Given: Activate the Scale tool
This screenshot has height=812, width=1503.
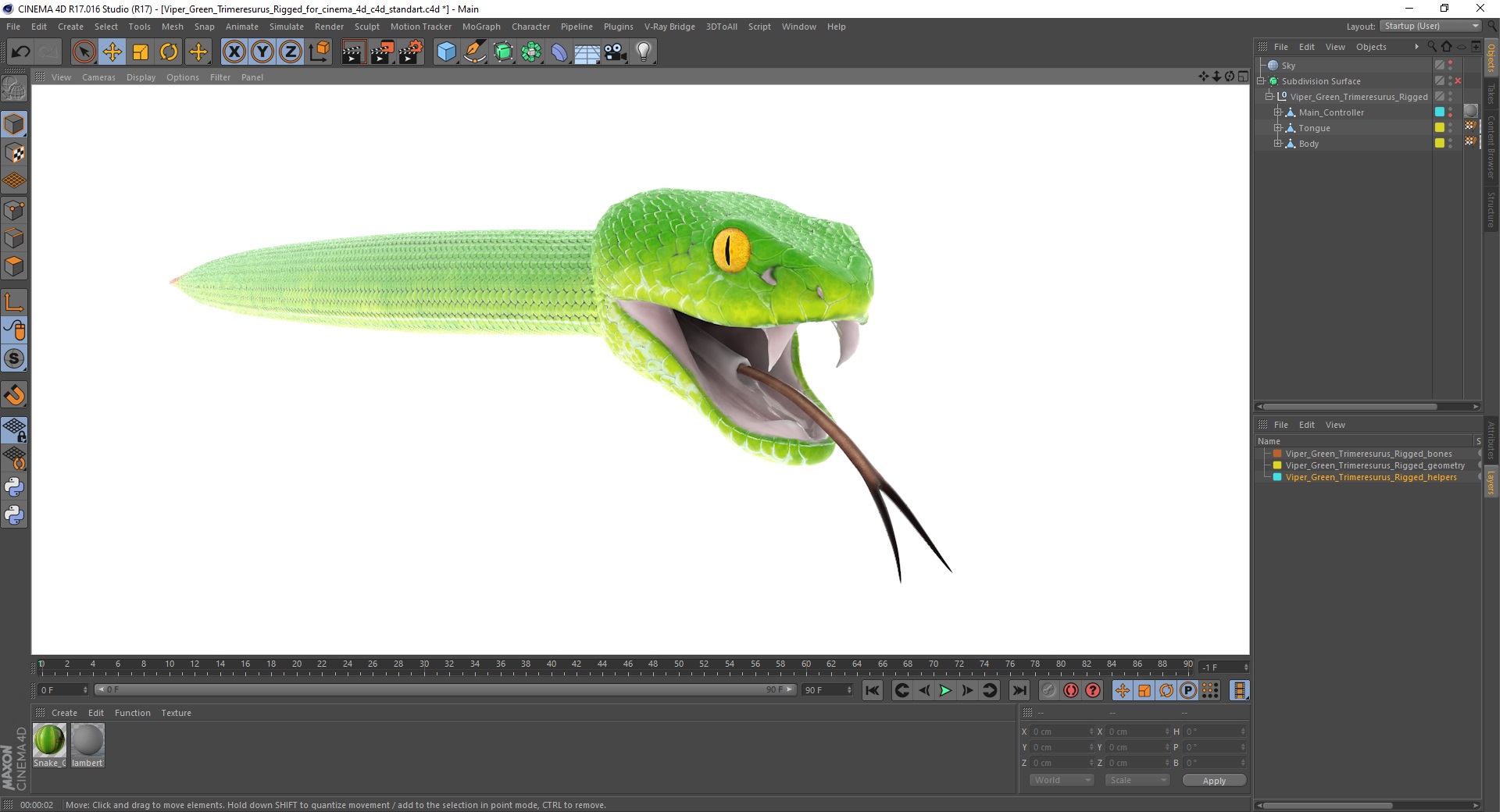Looking at the screenshot, I should point(141,52).
